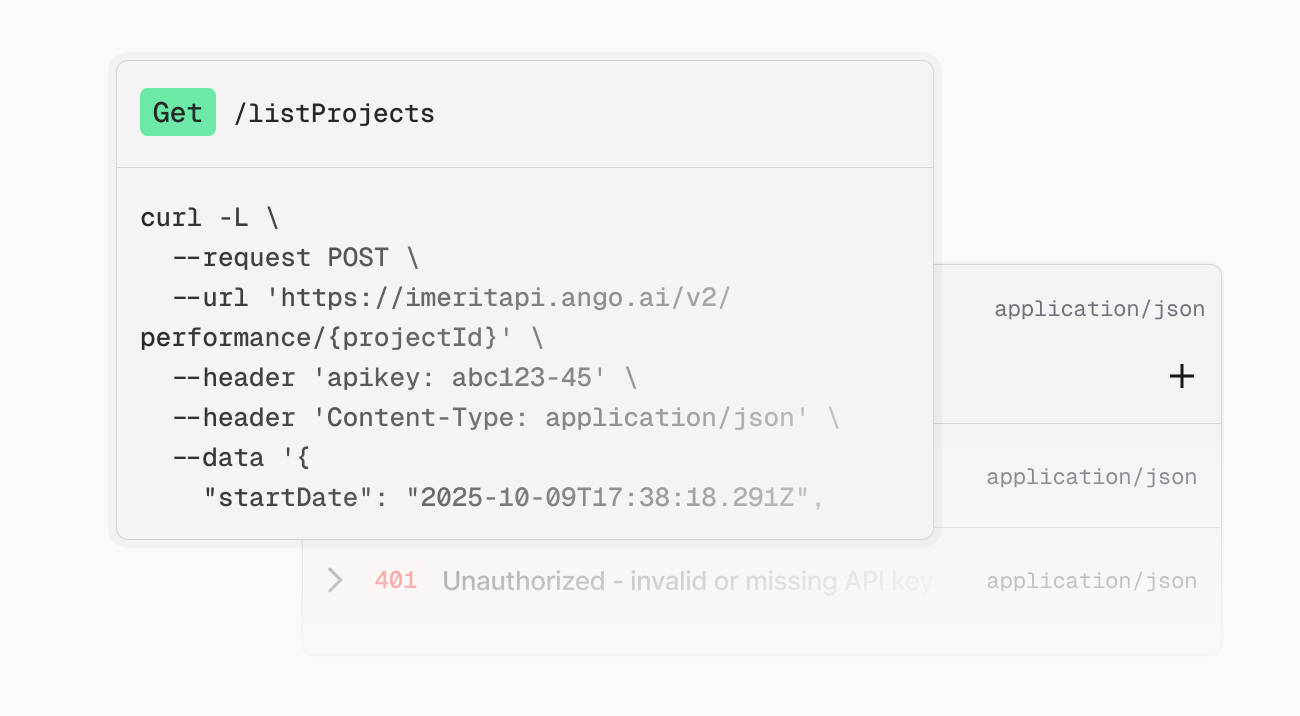
Task: Click the plus icon in the response panel
Action: [1182, 377]
